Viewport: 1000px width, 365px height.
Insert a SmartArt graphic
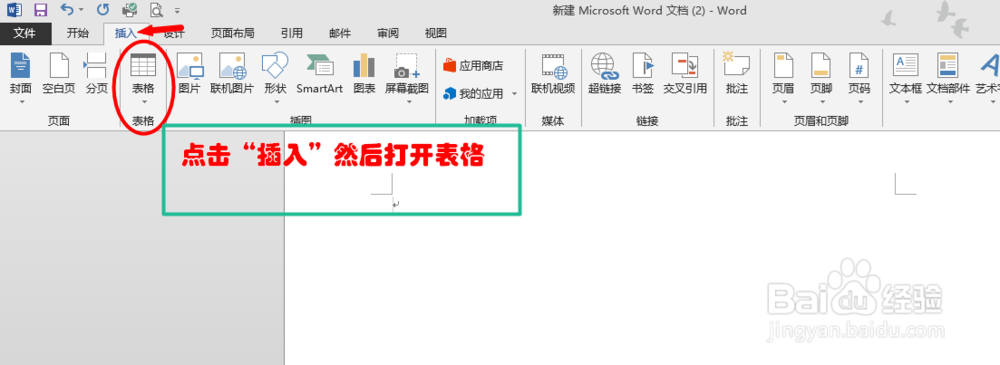[x=320, y=74]
